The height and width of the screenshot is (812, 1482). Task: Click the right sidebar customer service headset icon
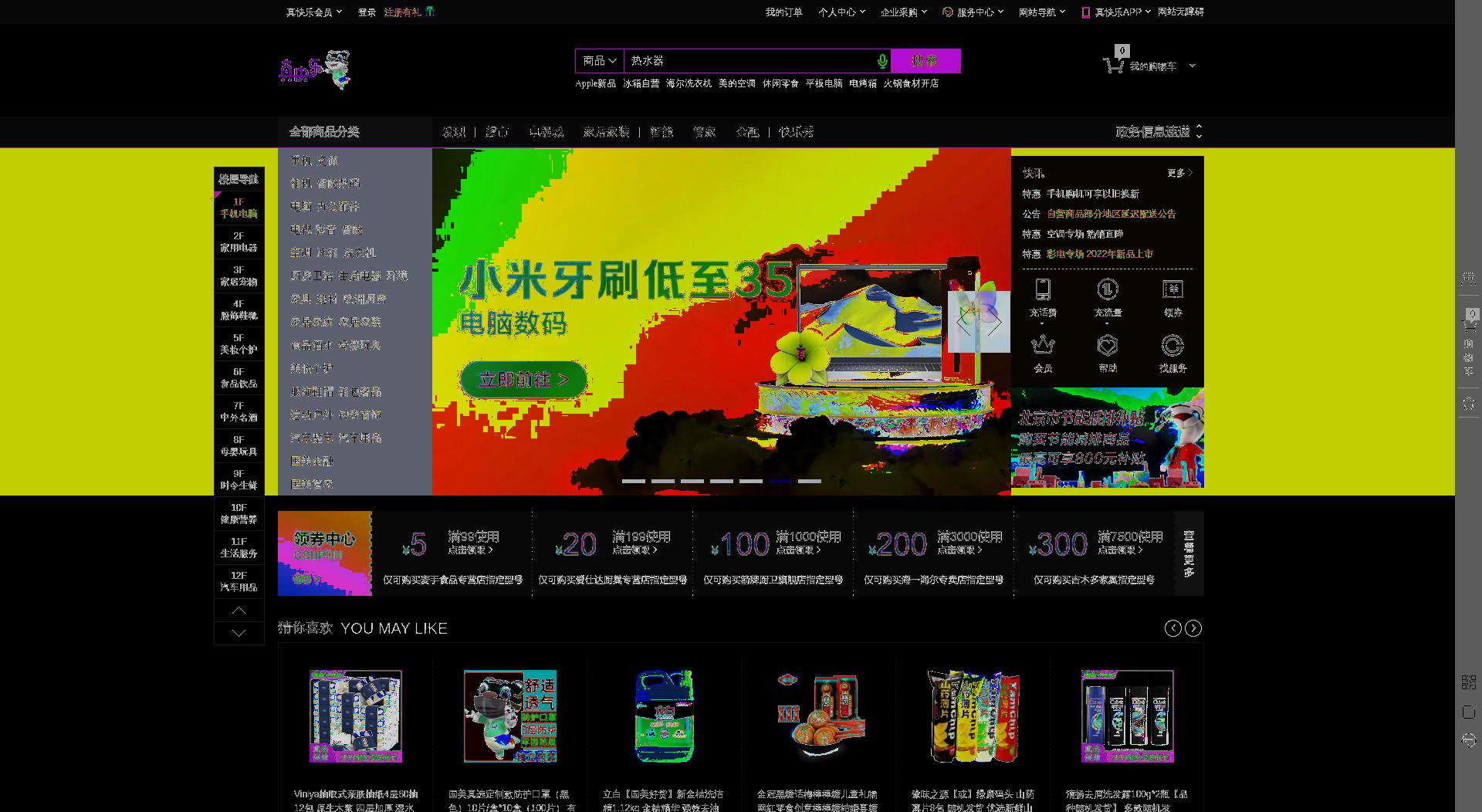point(1468,740)
